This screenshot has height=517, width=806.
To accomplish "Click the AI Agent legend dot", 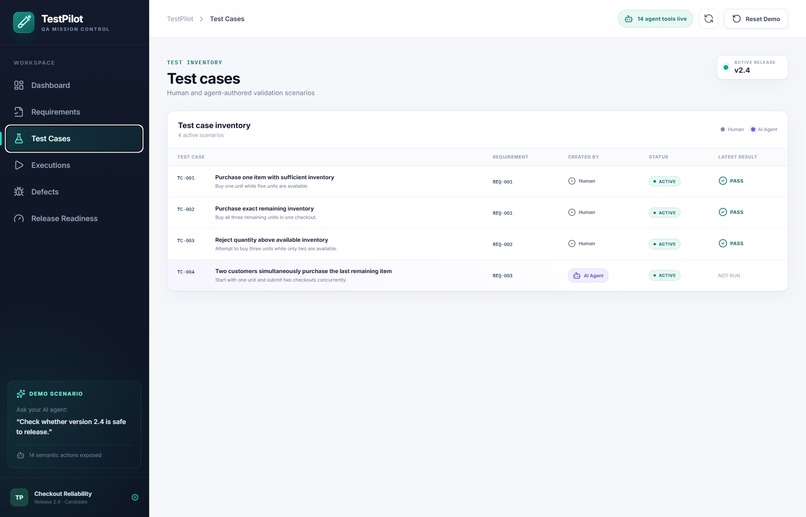I will (753, 130).
